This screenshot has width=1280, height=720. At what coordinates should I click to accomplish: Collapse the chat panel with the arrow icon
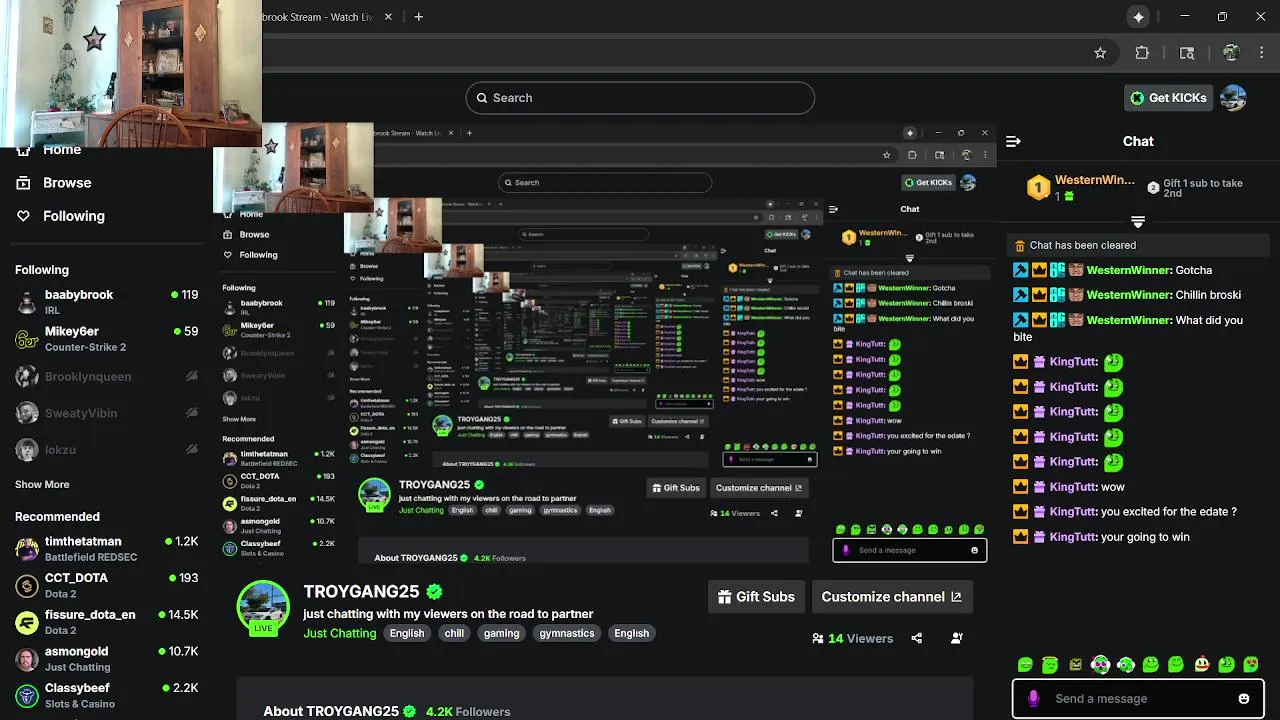[x=1013, y=141]
